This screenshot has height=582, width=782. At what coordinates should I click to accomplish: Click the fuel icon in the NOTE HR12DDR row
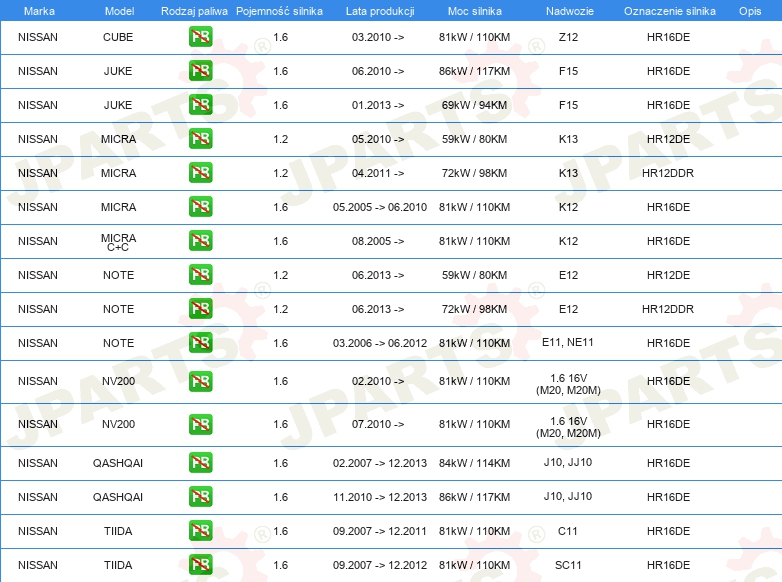pos(200,308)
